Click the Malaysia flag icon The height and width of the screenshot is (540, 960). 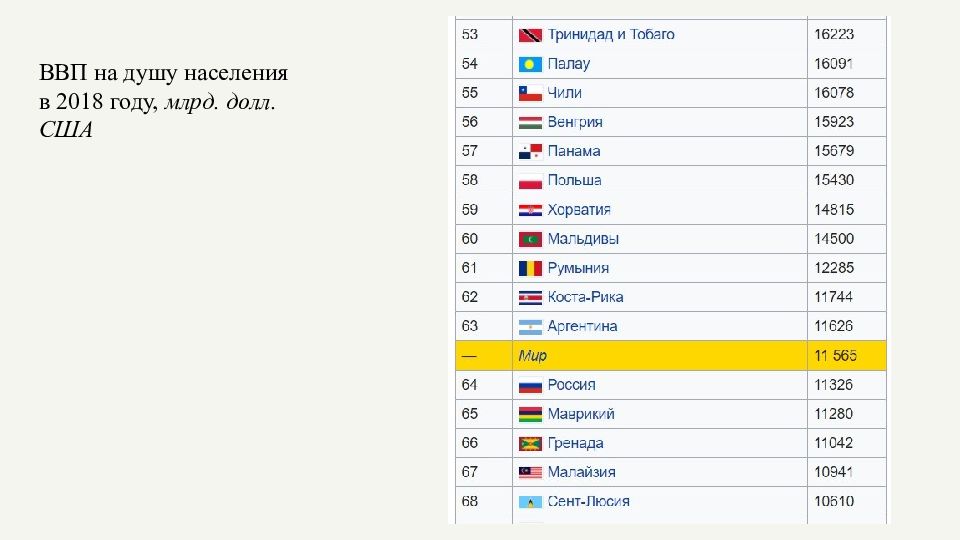[530, 472]
